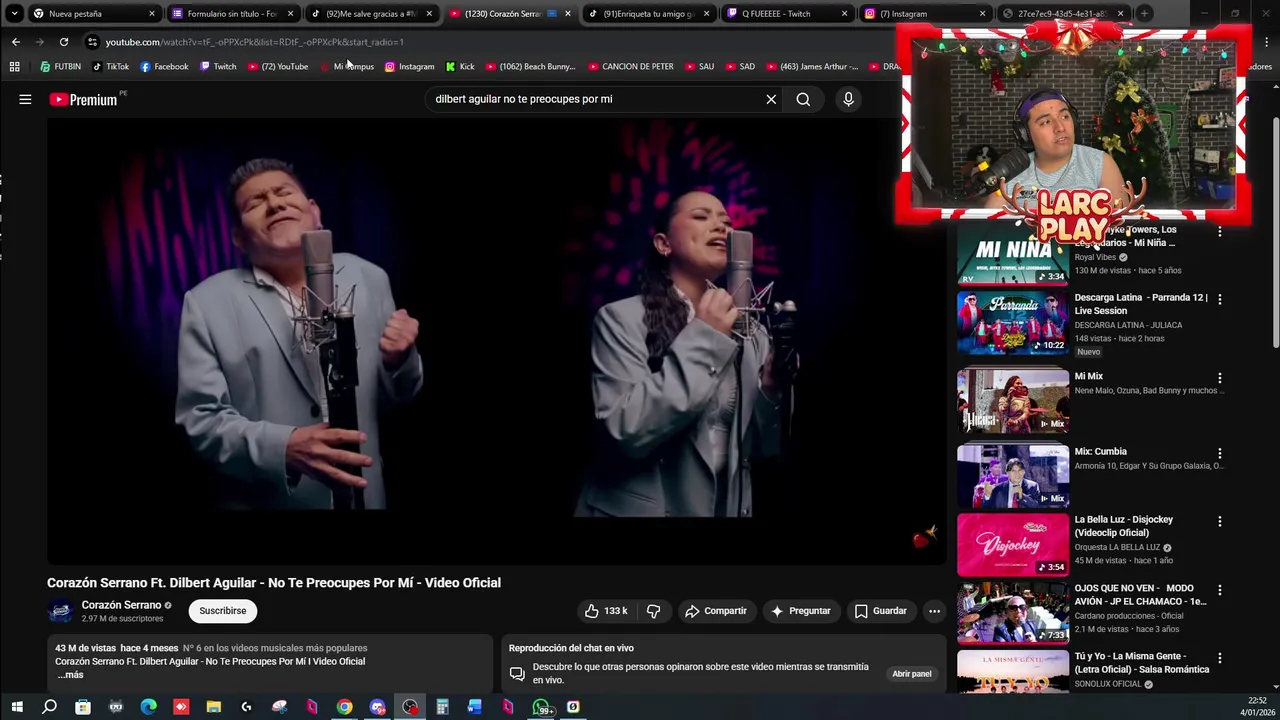Switch to Formulario sin título tab
This screenshot has height=720, width=1280.
point(232,14)
